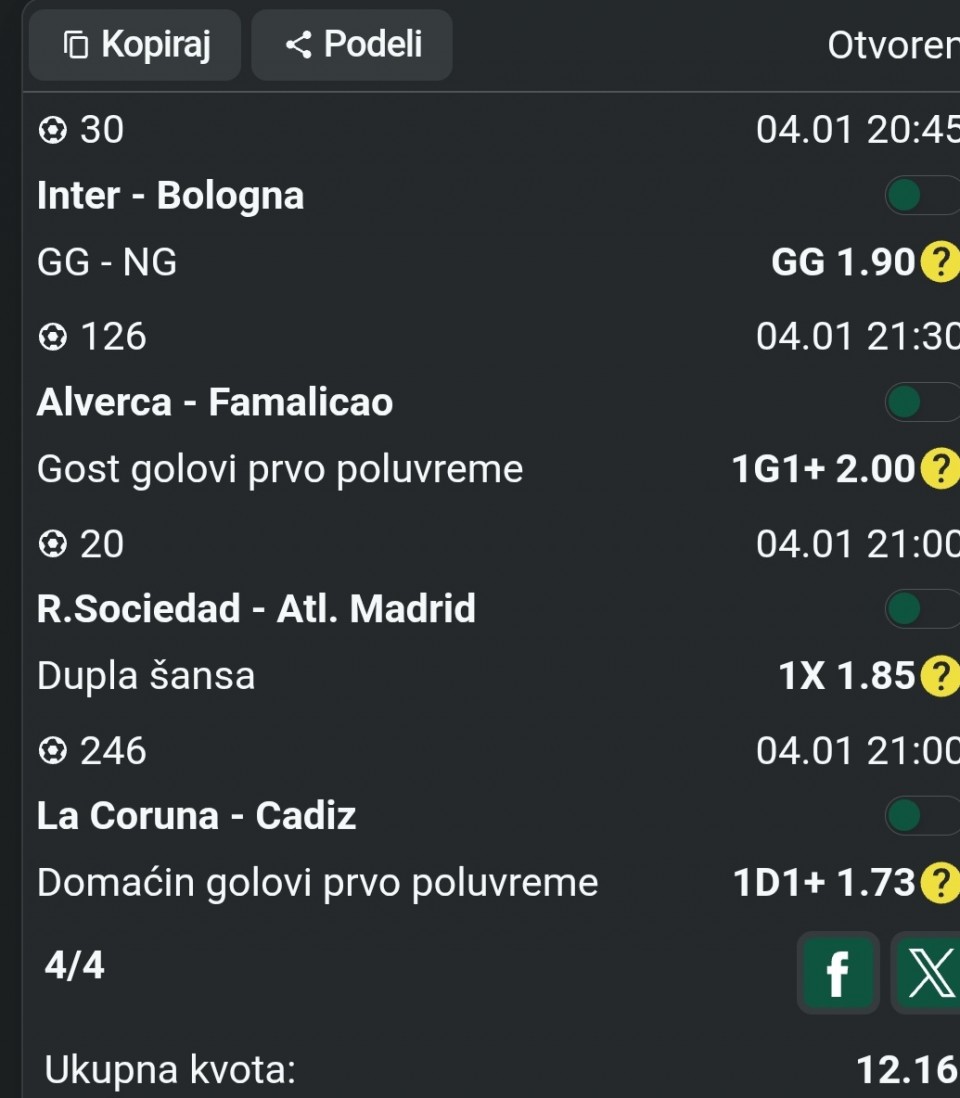The width and height of the screenshot is (960, 1098).
Task: Toggle the La Coruna - Cadiz switch
Action: point(921,816)
